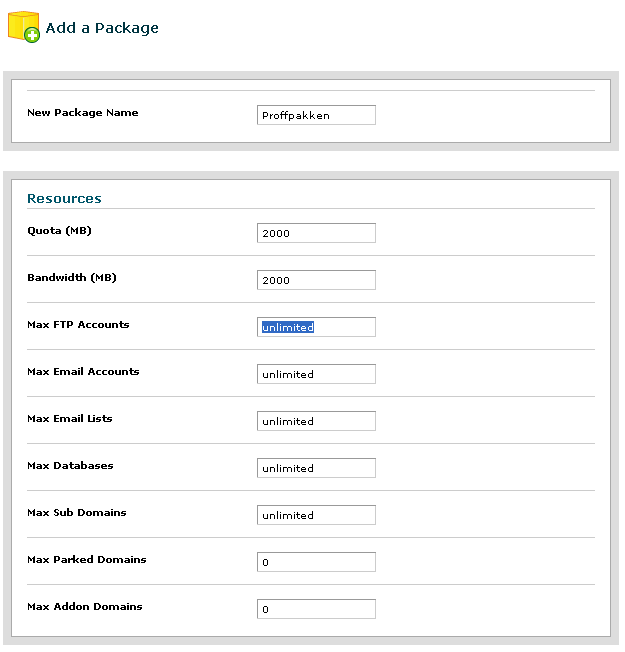Click the Max FTP Accounts field
This screenshot has width=625, height=652.
coord(316,327)
